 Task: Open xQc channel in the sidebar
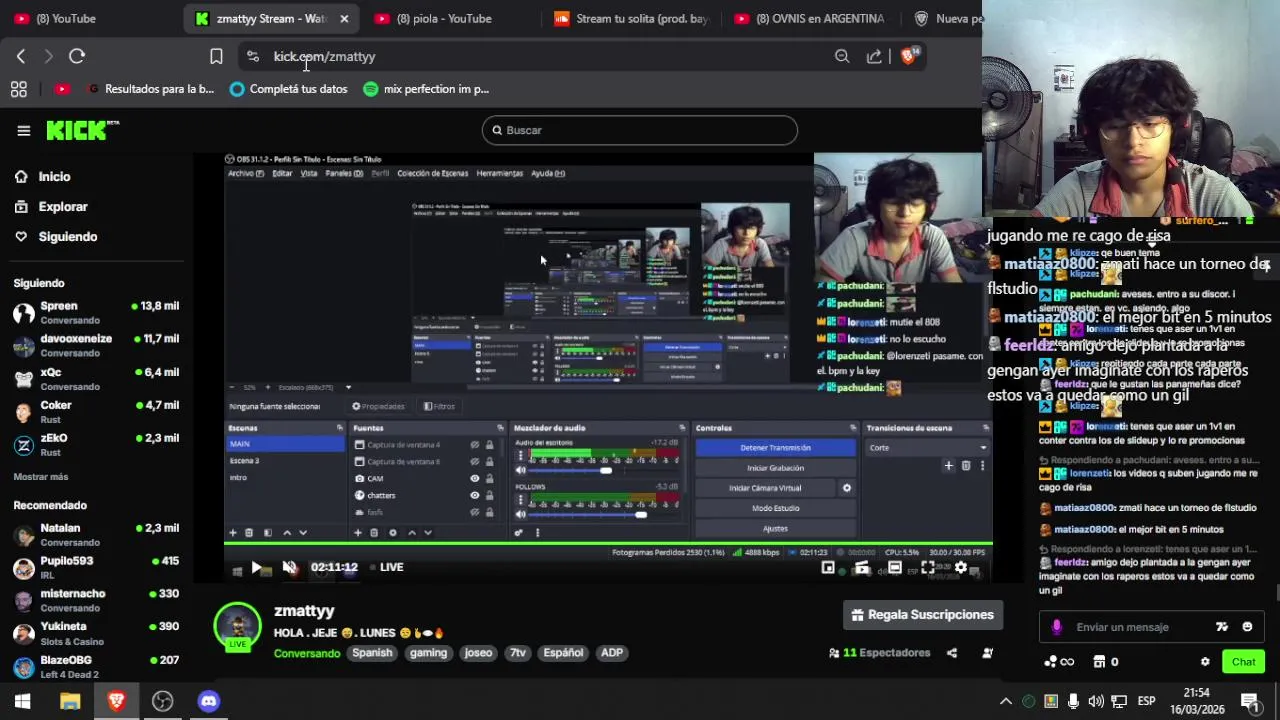(x=96, y=378)
